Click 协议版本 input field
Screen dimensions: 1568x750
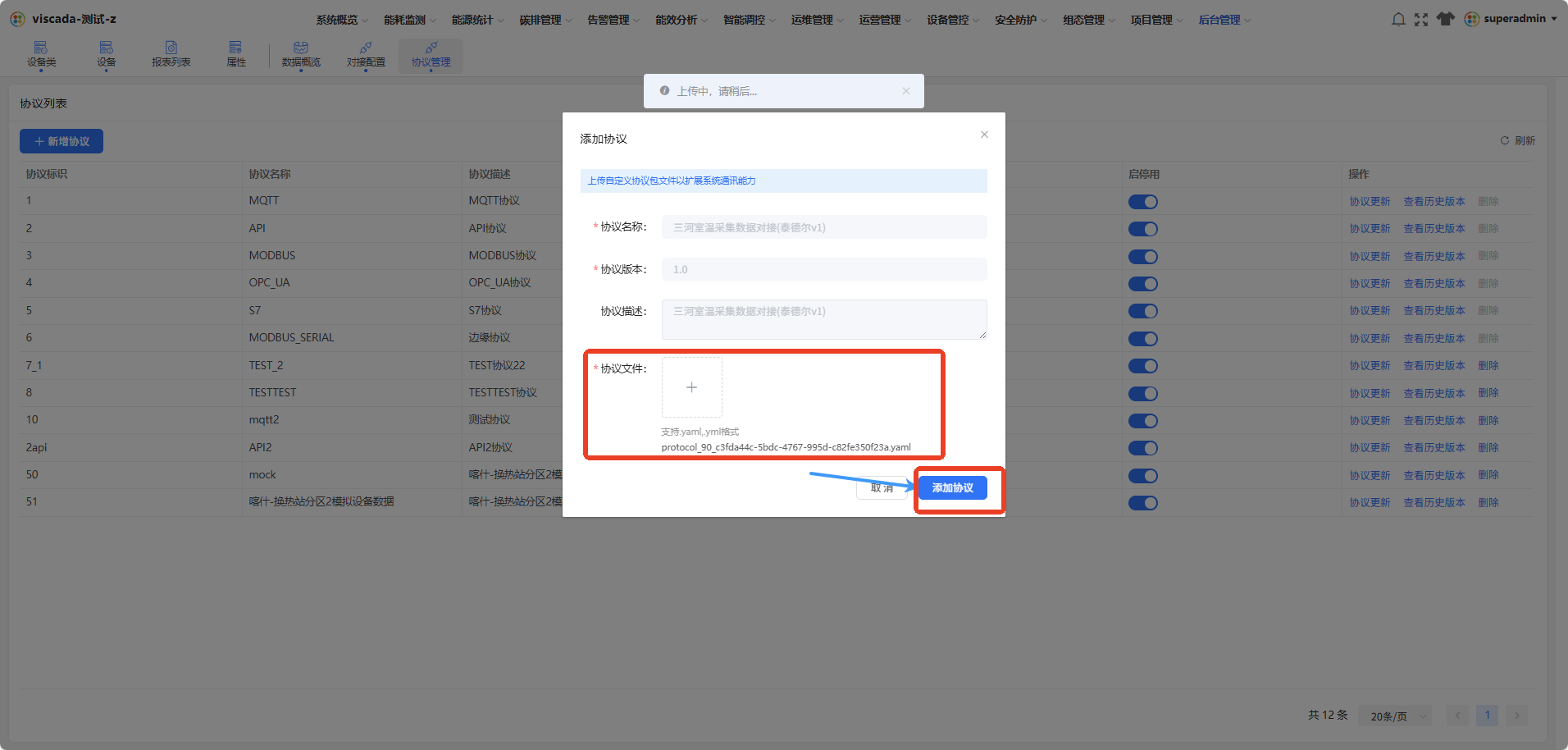coord(824,269)
